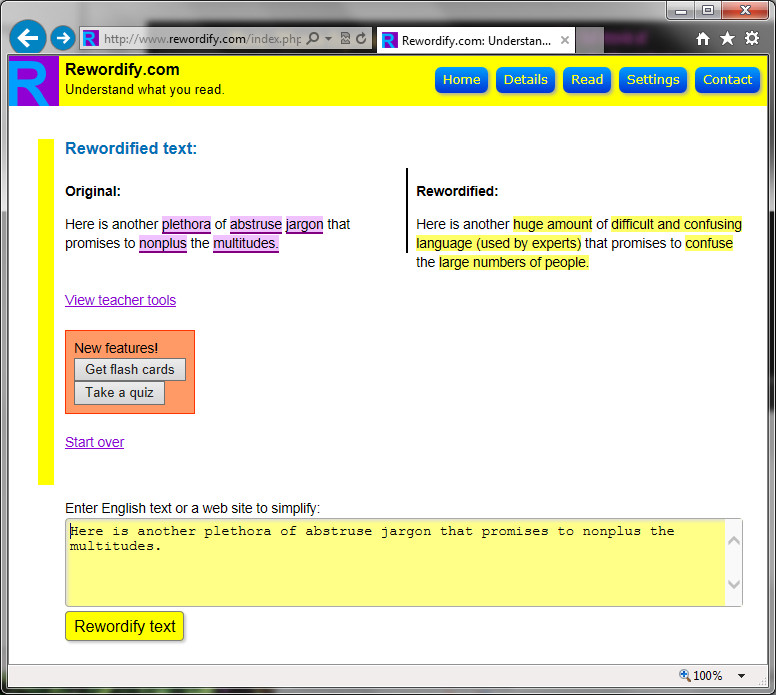Open the zoom level dropdown arrow

[741, 676]
